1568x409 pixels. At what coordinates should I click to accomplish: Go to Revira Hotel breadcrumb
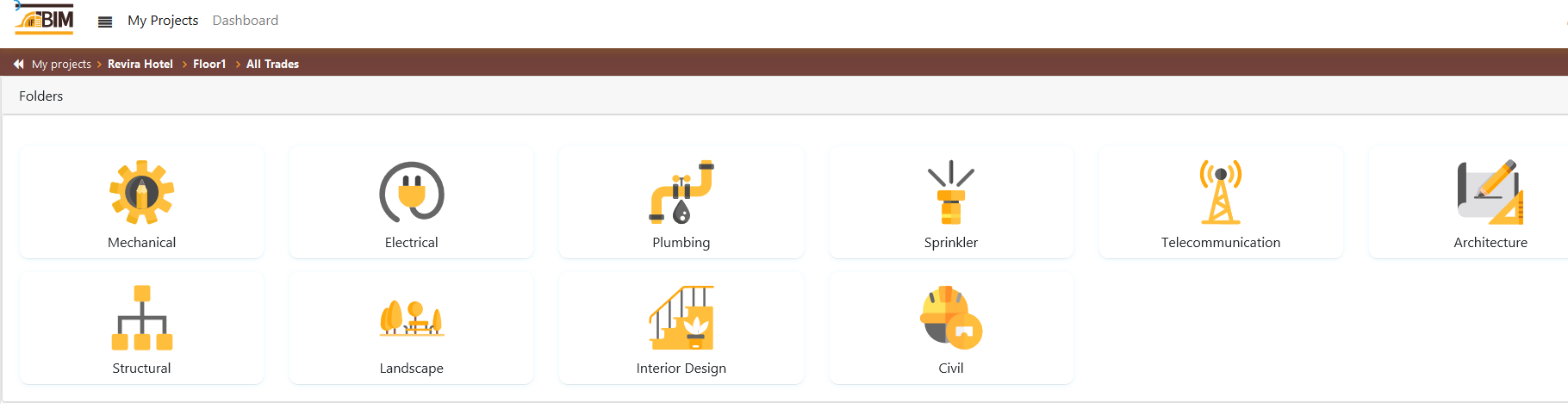point(140,64)
